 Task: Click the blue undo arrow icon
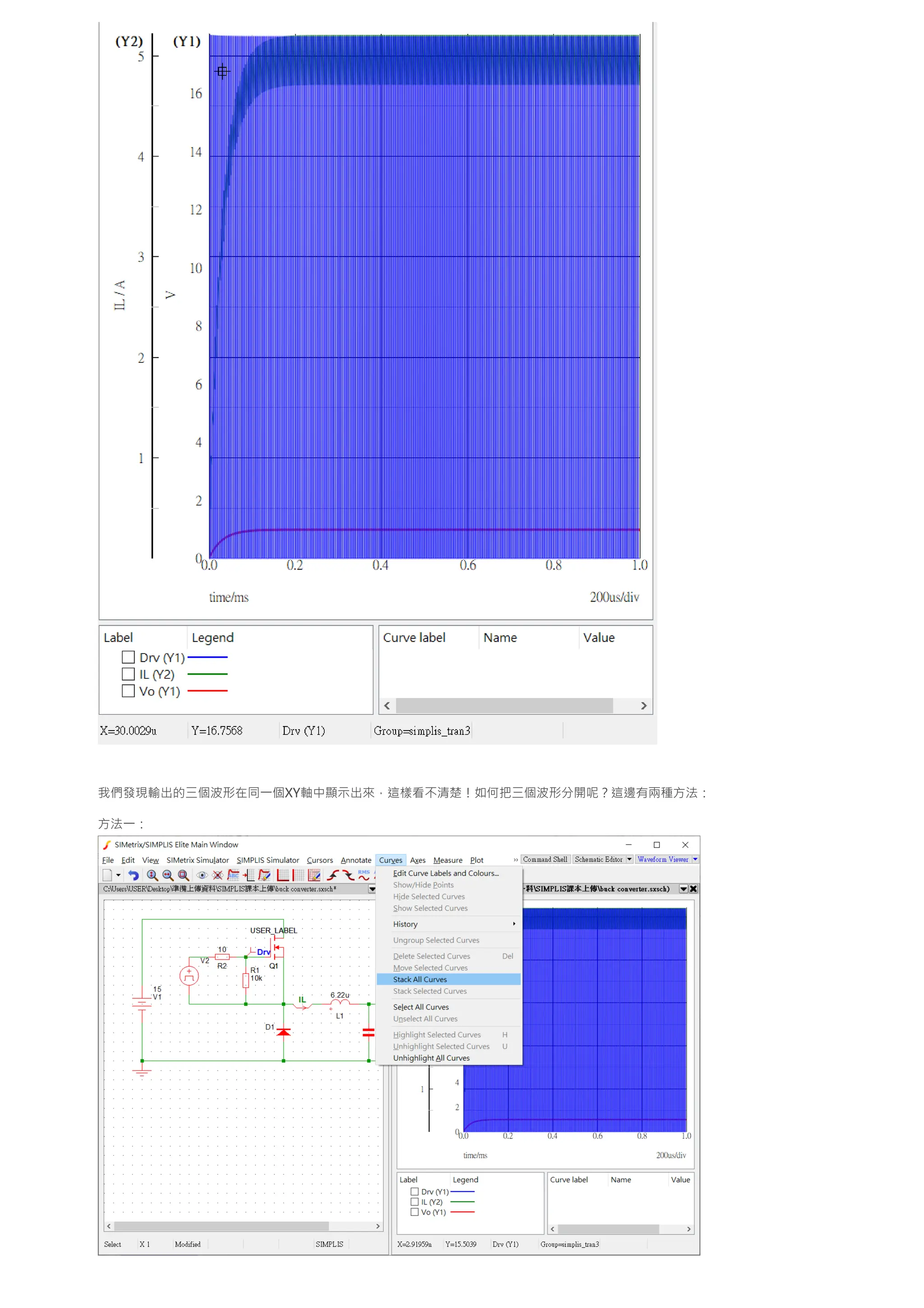coord(133,876)
